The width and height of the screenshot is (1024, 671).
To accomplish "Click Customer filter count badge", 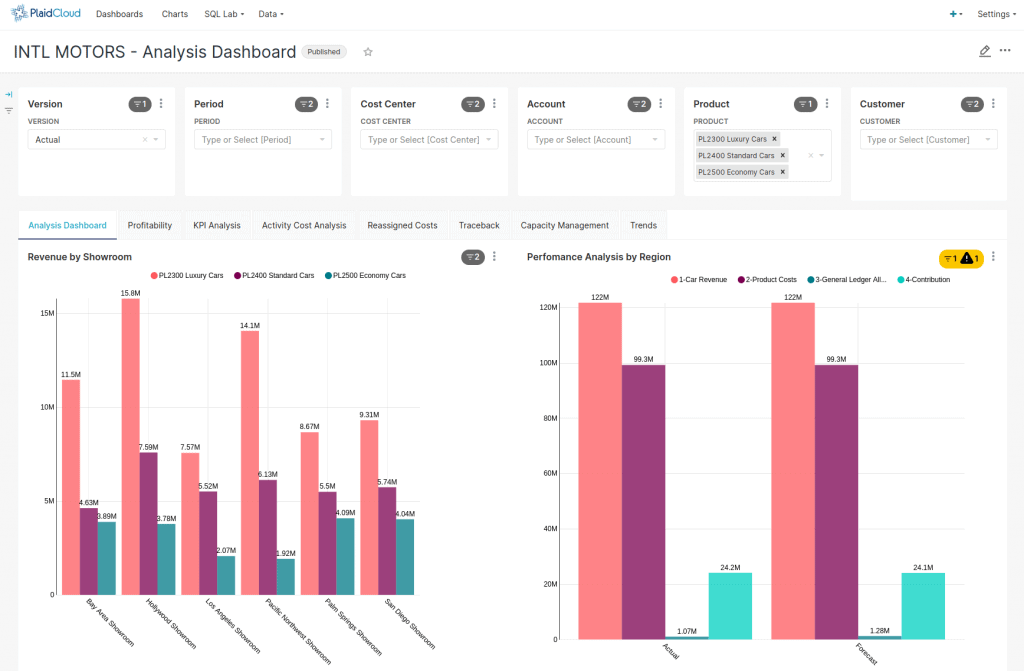I will point(972,104).
